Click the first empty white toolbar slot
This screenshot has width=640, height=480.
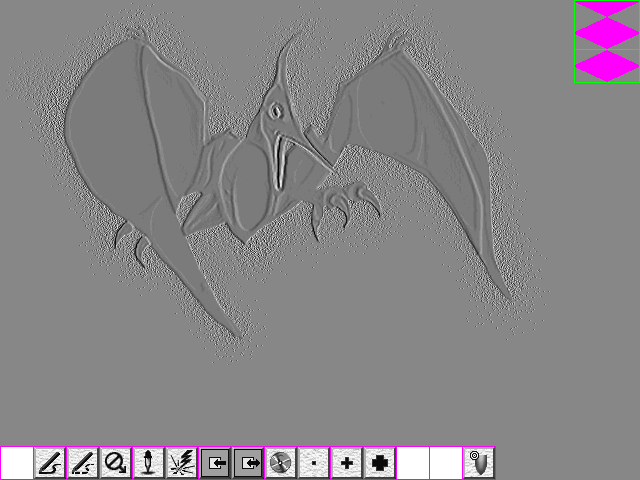[x=17, y=463]
